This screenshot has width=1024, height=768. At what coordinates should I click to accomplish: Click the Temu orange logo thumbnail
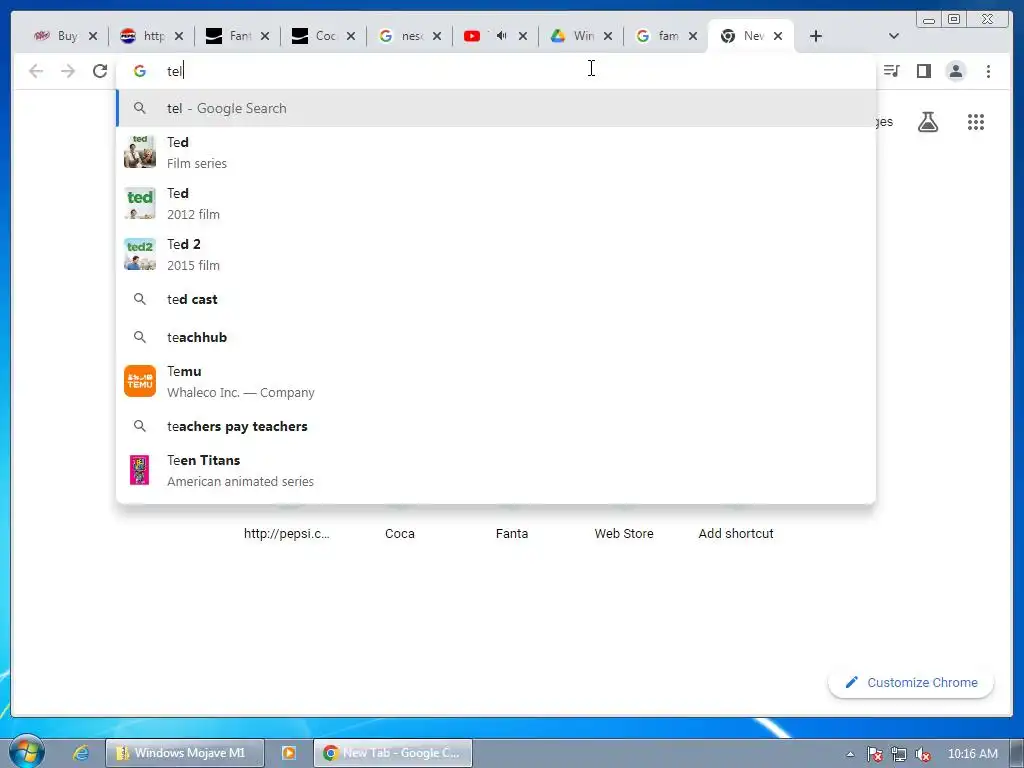pyautogui.click(x=140, y=381)
